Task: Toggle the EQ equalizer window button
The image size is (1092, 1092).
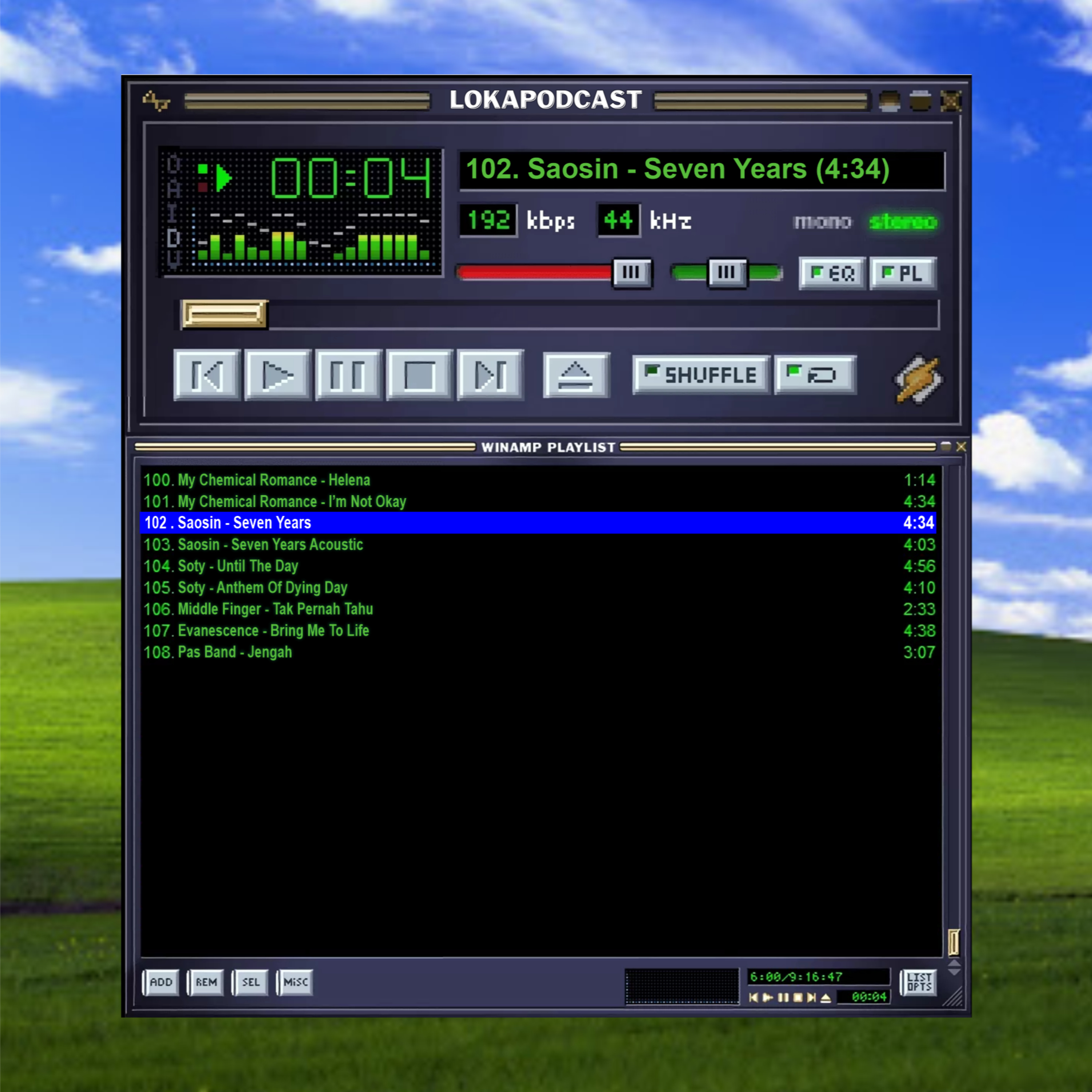Action: (832, 274)
